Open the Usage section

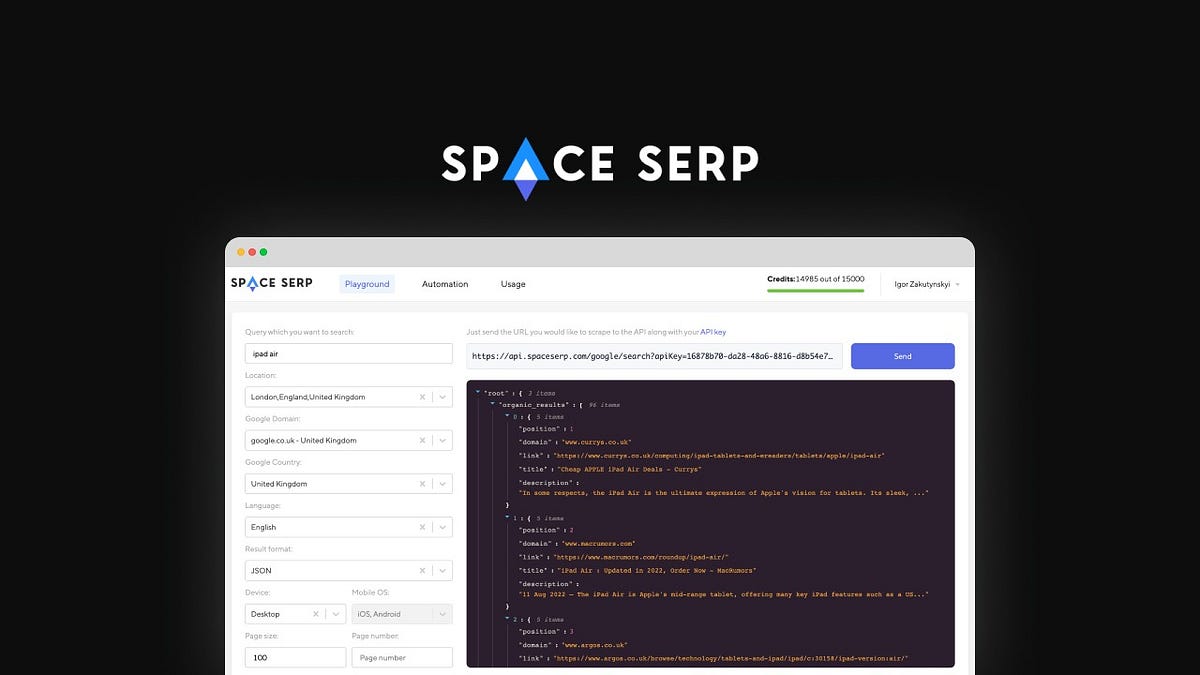point(513,284)
